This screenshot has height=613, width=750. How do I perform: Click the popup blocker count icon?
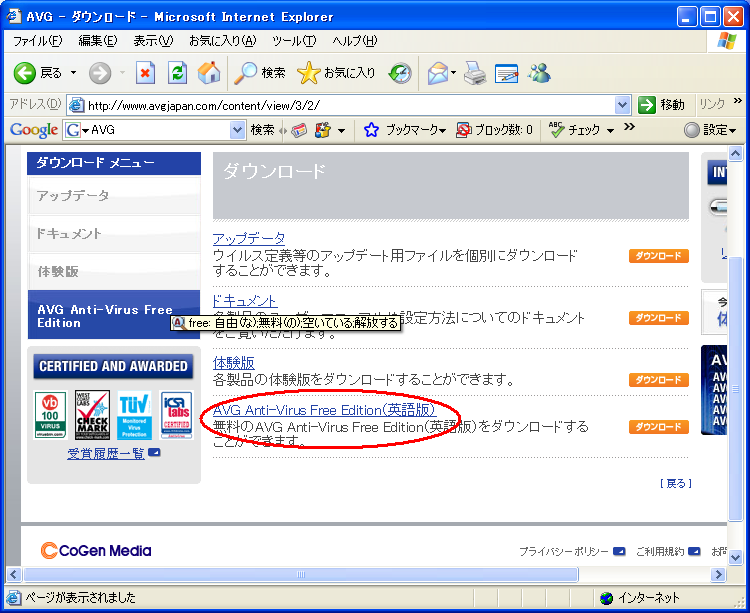[463, 130]
